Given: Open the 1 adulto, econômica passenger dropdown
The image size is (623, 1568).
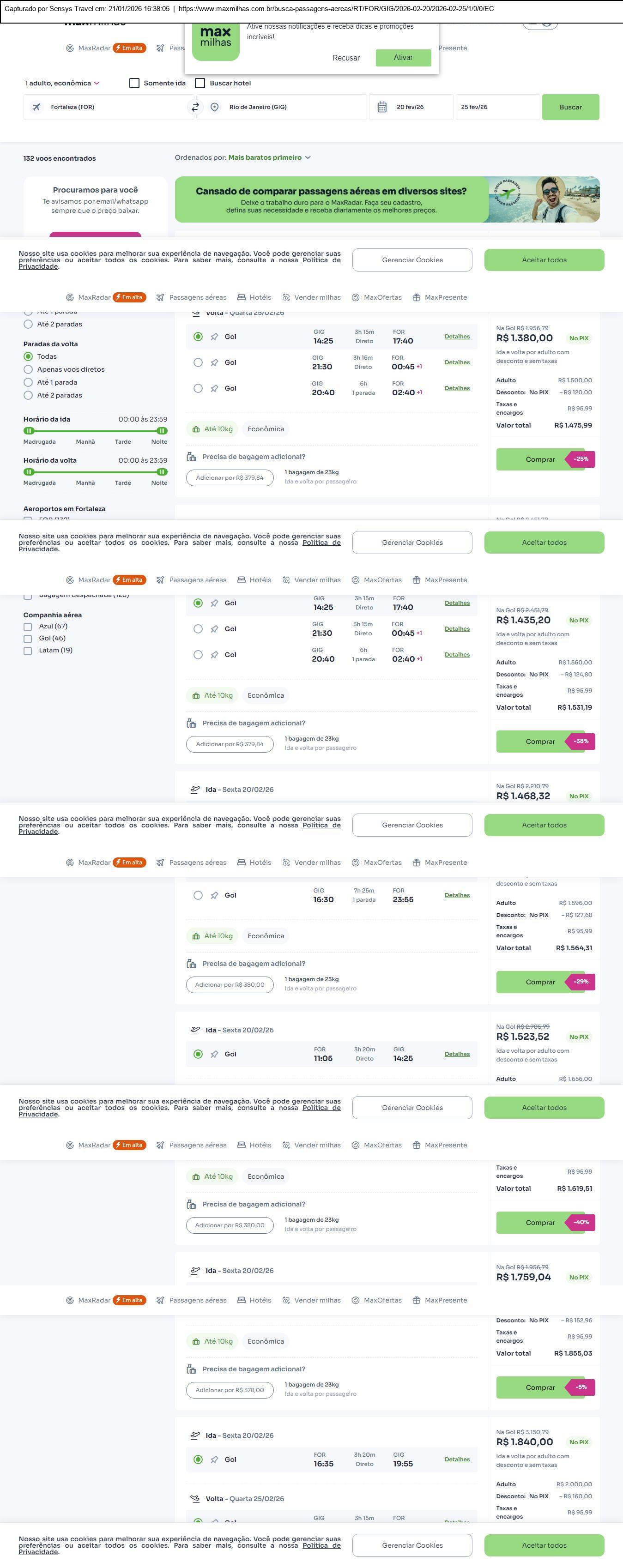Looking at the screenshot, I should coord(62,84).
